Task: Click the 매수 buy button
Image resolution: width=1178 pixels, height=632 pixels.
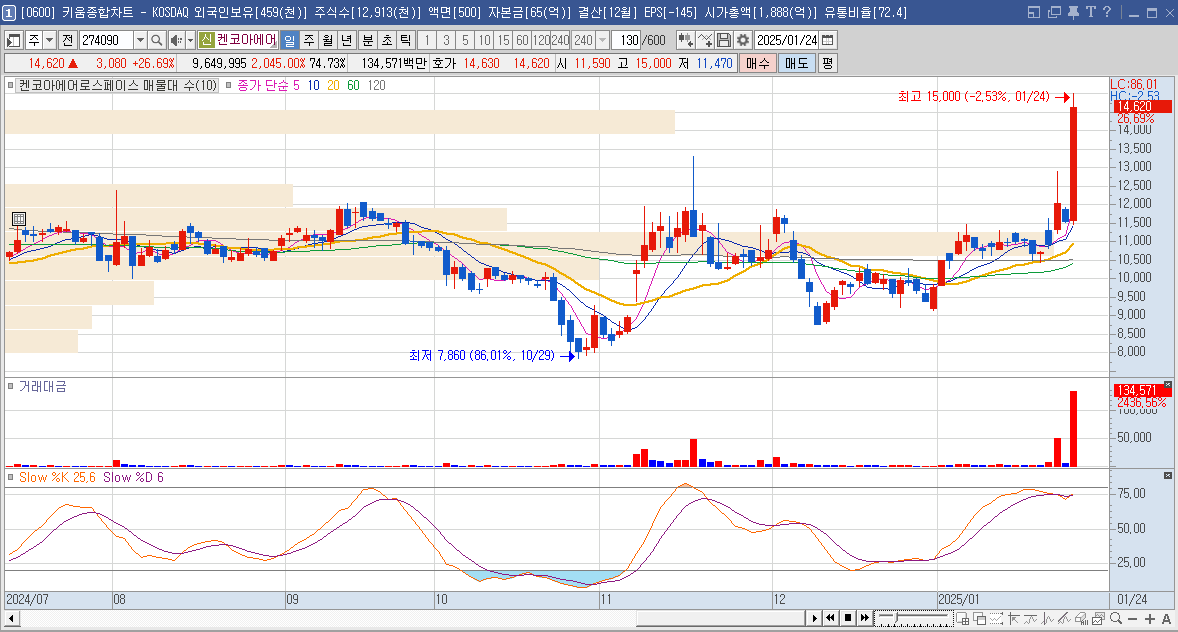Action: coord(757,63)
